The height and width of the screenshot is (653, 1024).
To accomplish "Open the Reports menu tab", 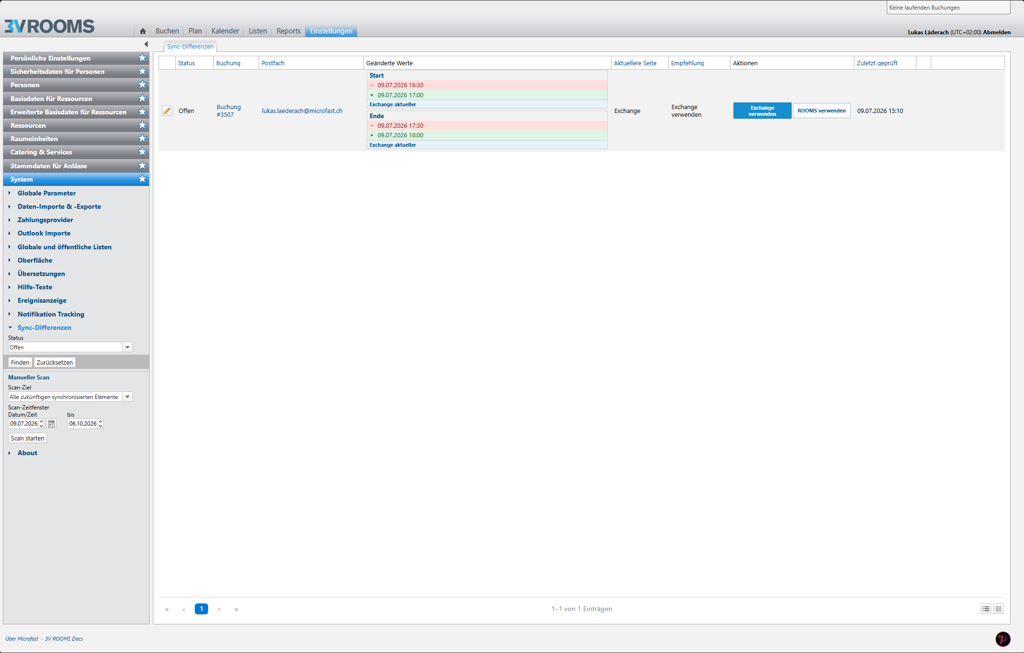I will pos(288,31).
